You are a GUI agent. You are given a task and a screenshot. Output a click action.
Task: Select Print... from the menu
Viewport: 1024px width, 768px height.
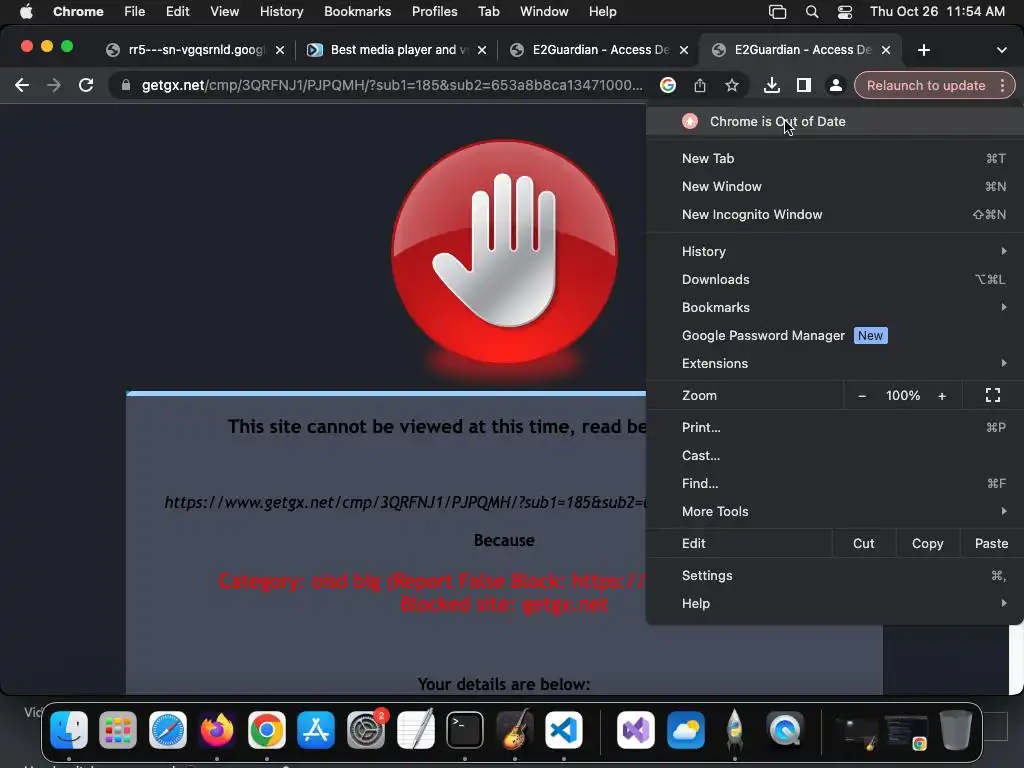click(835, 428)
